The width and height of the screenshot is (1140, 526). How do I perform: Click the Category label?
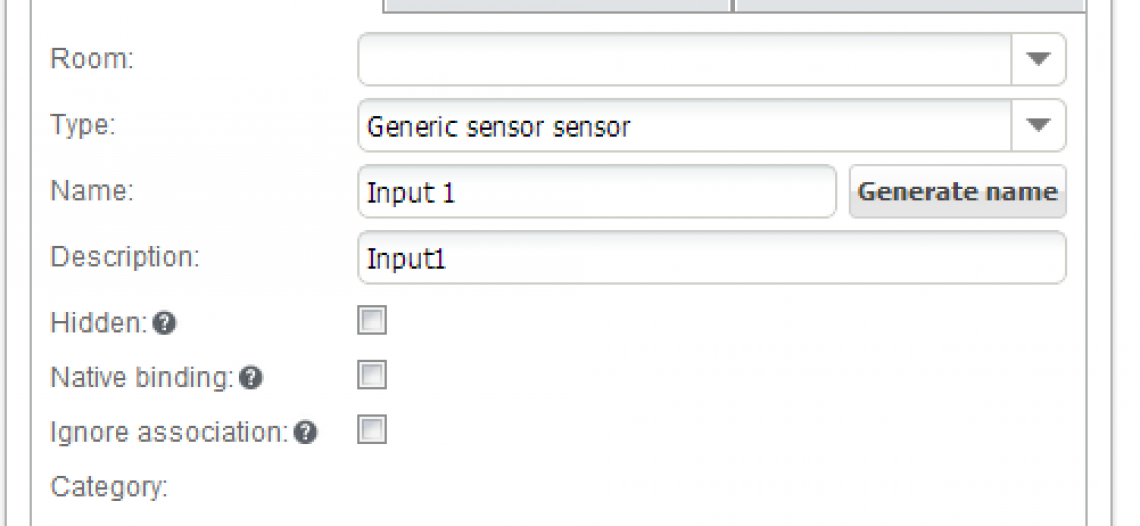coord(109,487)
